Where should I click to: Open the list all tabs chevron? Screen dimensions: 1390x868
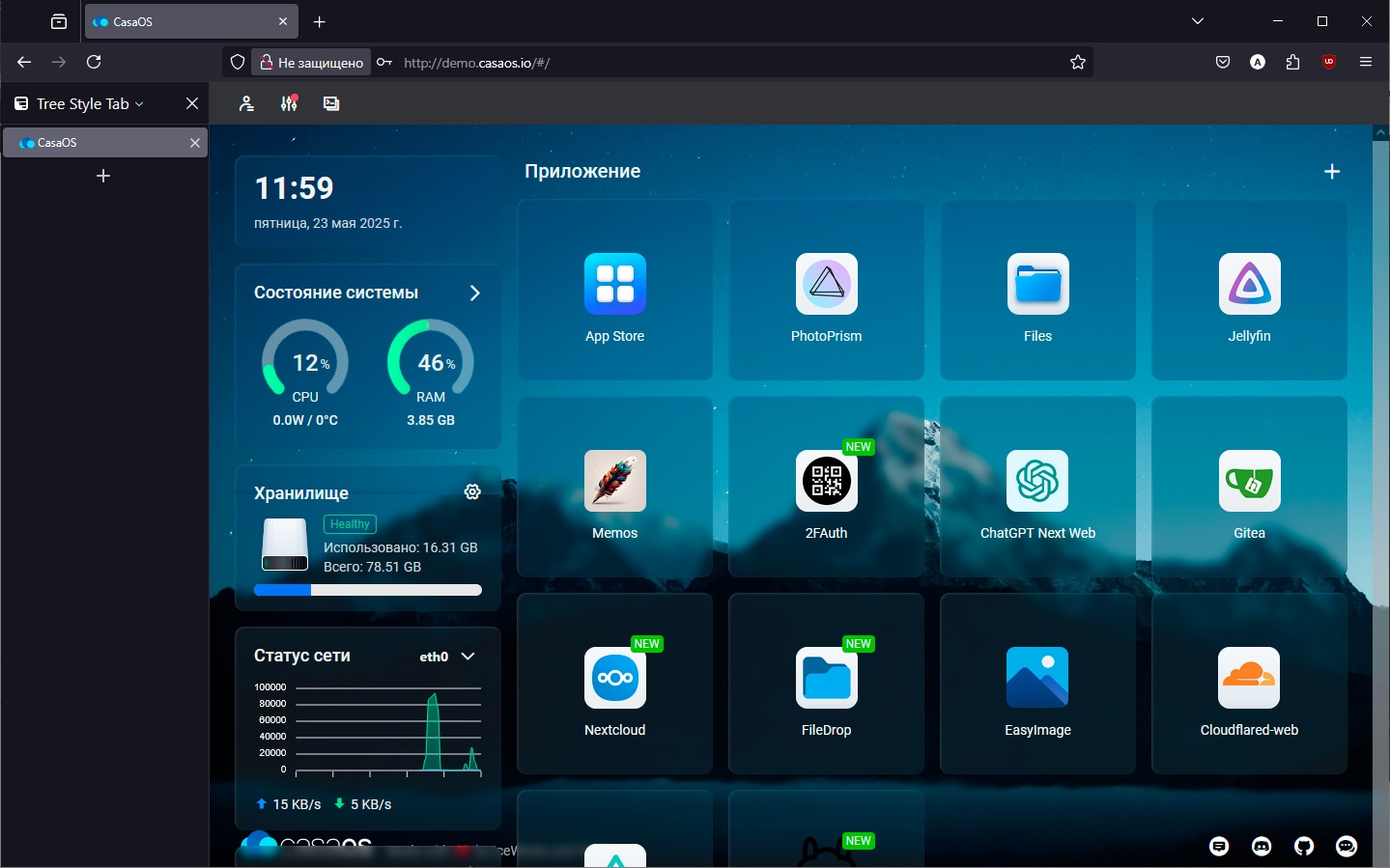click(1198, 21)
